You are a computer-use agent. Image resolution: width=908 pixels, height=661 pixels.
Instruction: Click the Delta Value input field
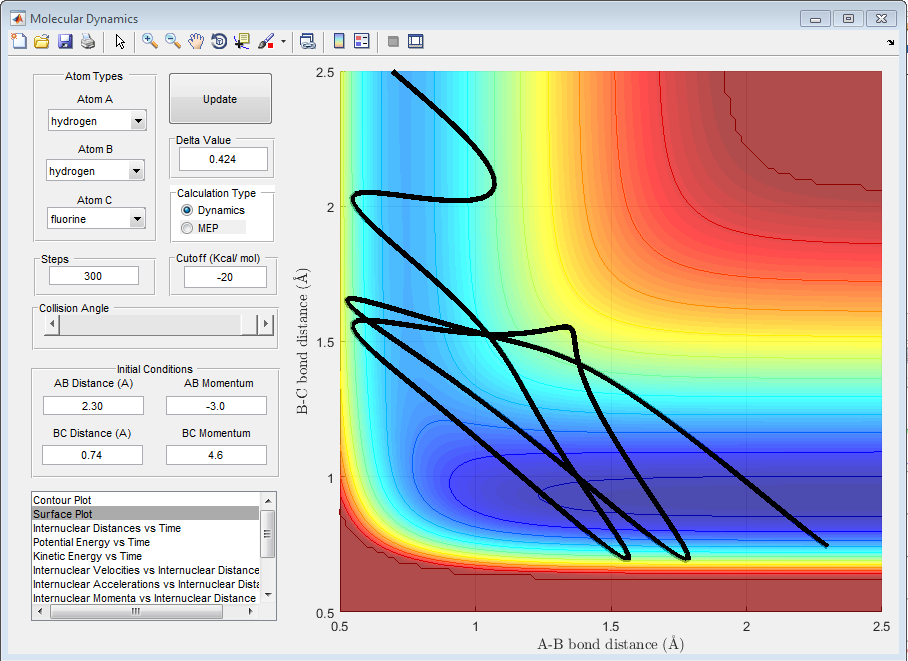[x=223, y=159]
